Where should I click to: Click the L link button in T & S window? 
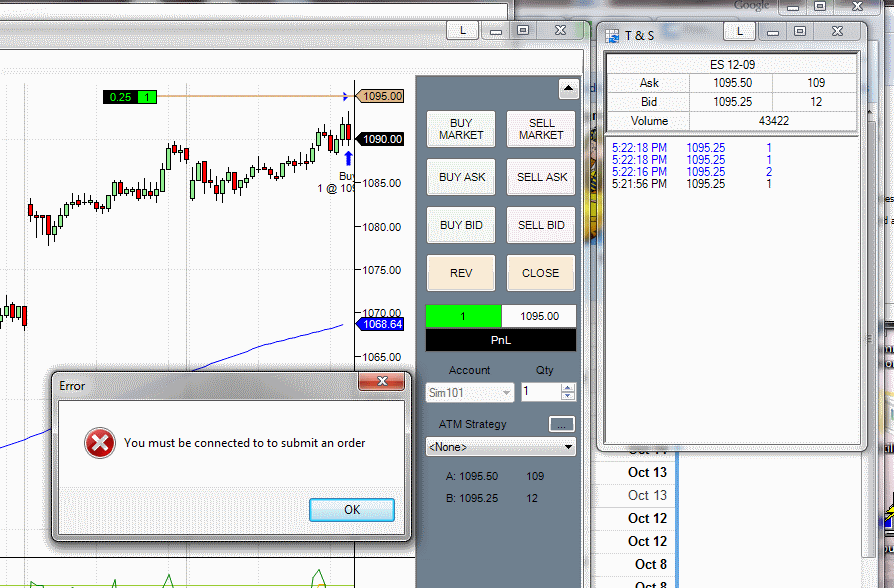point(739,31)
